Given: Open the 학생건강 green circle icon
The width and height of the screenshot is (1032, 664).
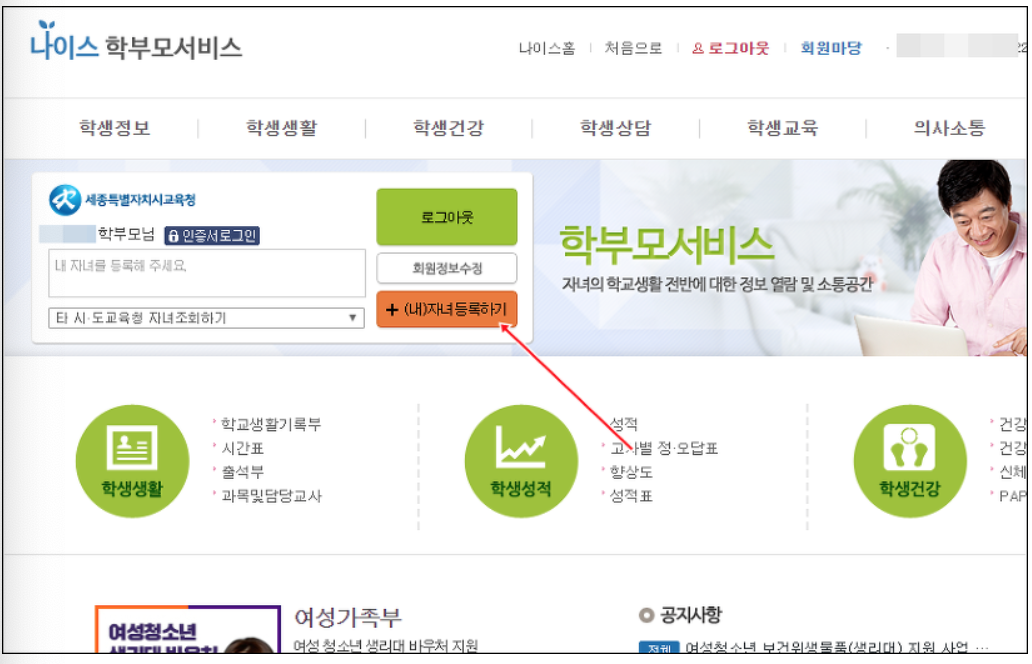Looking at the screenshot, I should pyautogui.click(x=910, y=461).
